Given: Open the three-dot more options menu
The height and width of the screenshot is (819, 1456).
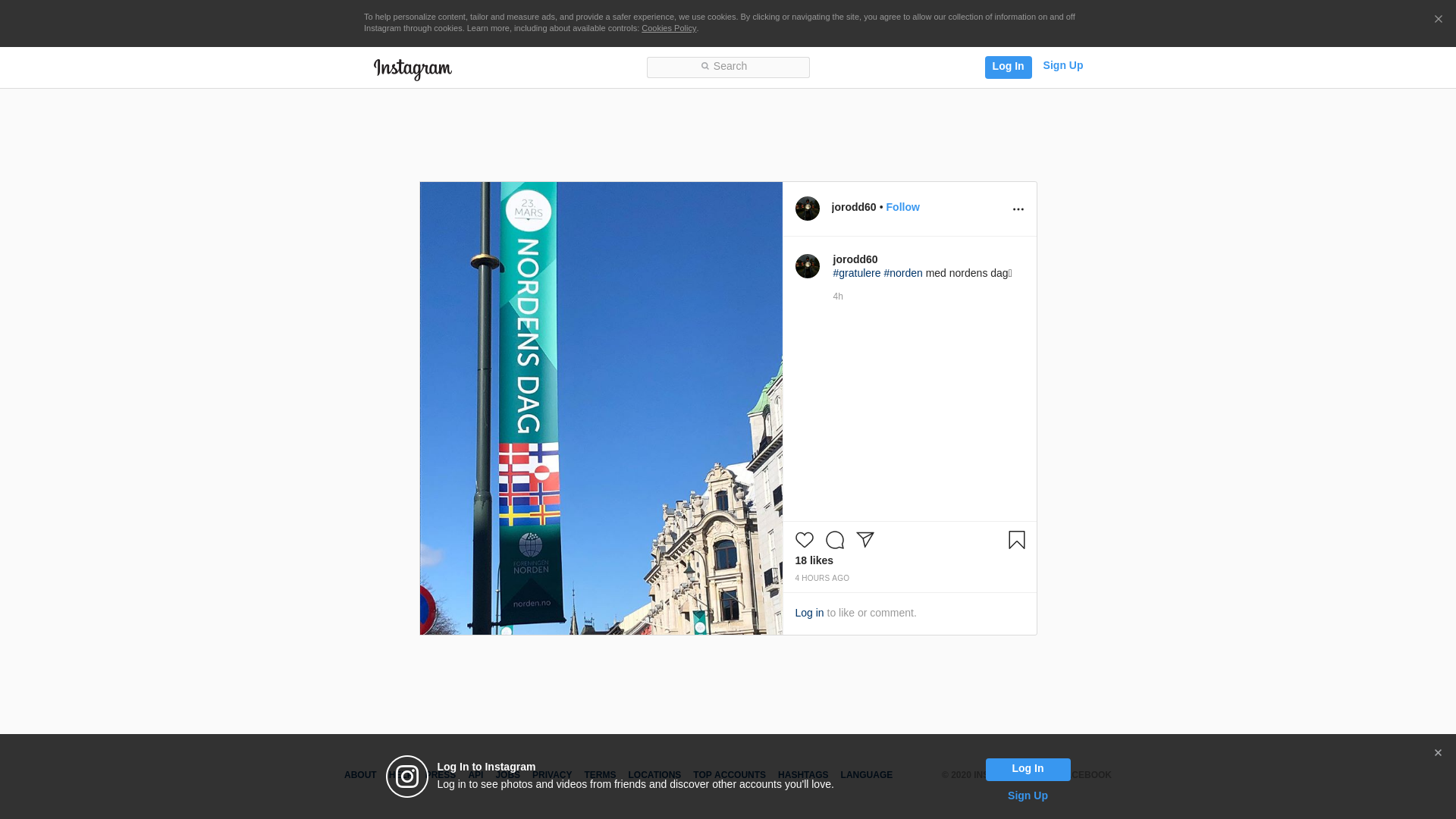Looking at the screenshot, I should coord(1018,209).
